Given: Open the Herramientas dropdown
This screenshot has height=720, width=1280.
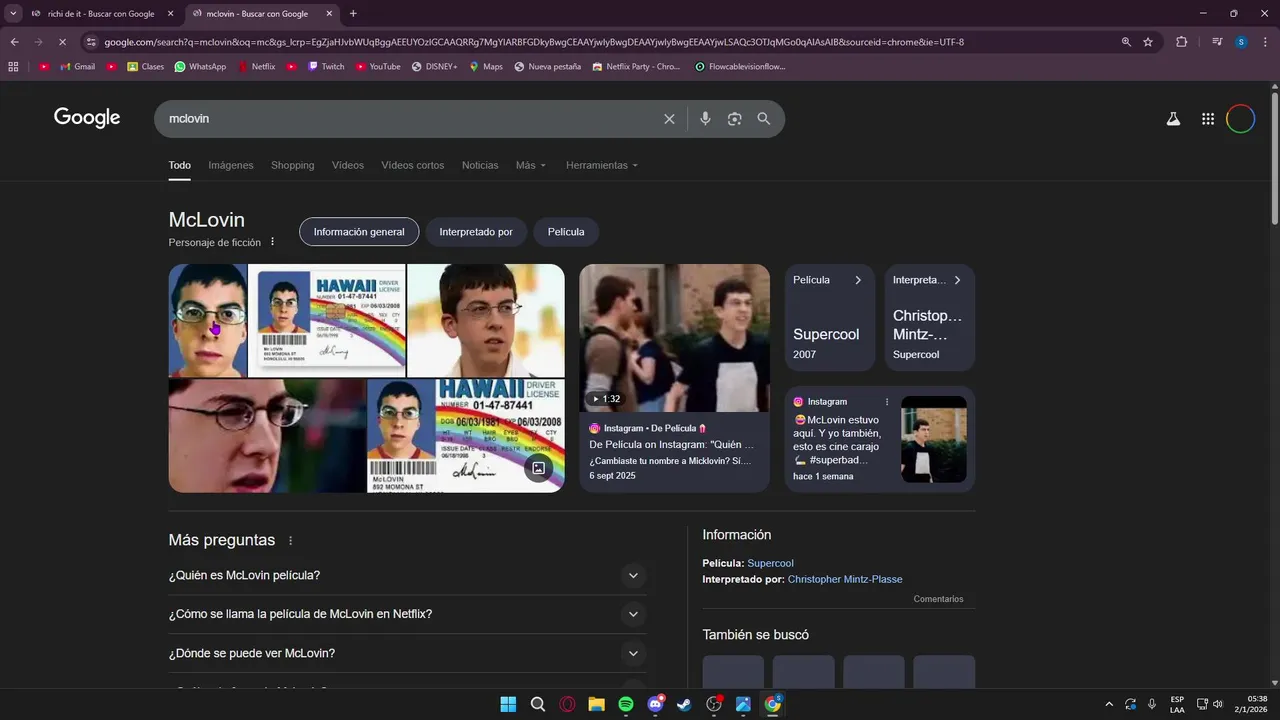Looking at the screenshot, I should coord(602,165).
